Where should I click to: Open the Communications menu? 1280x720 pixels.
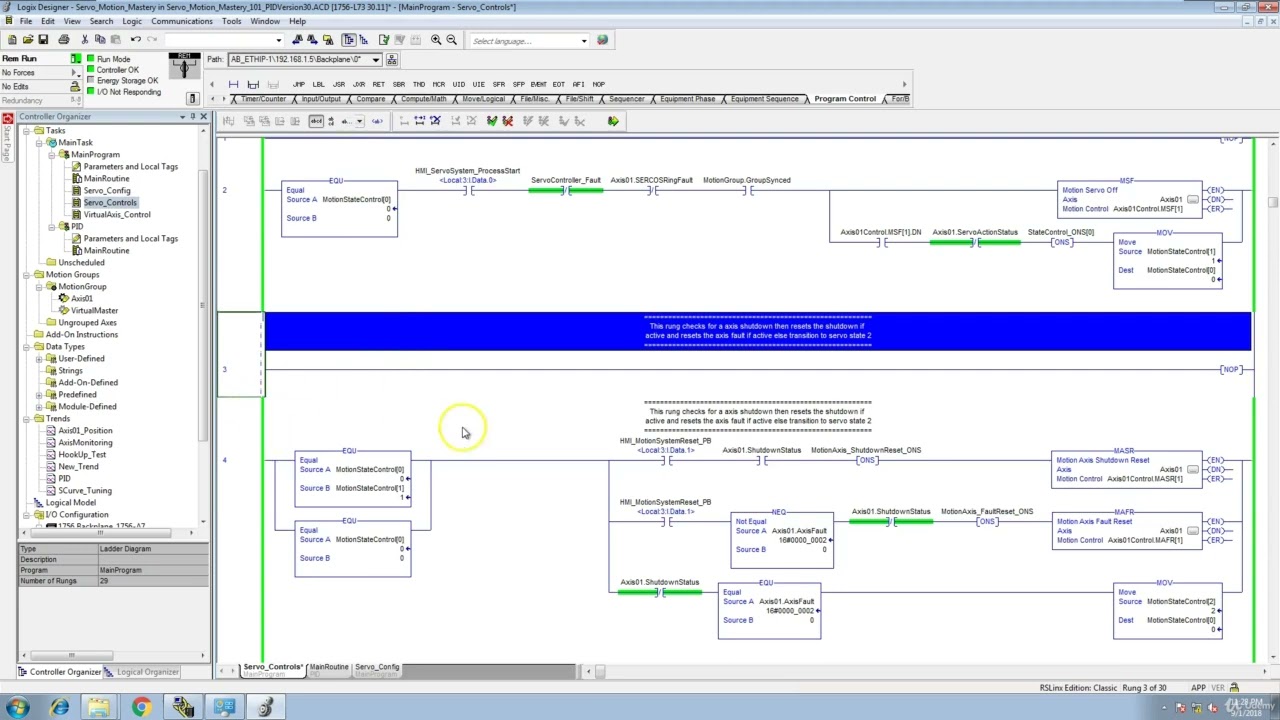click(x=182, y=21)
